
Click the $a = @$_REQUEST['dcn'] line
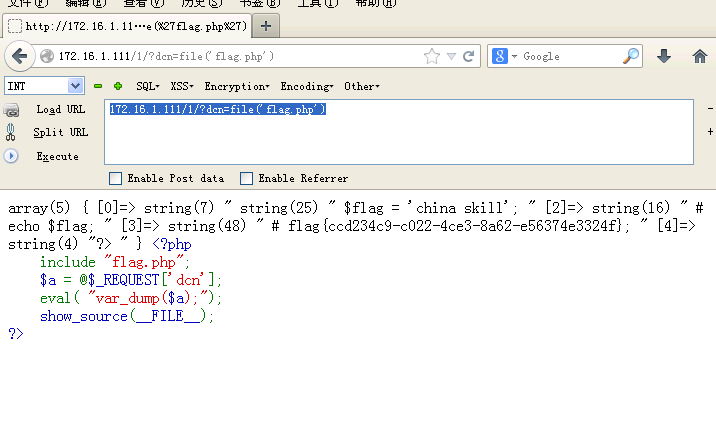[x=131, y=280]
